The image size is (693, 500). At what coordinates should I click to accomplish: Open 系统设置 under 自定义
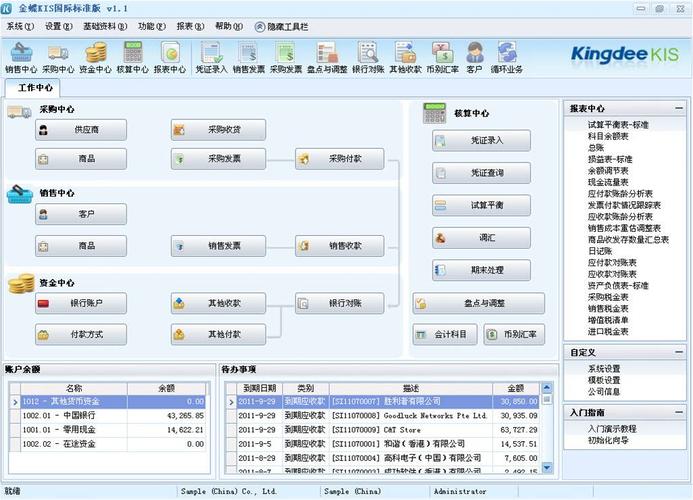[604, 369]
